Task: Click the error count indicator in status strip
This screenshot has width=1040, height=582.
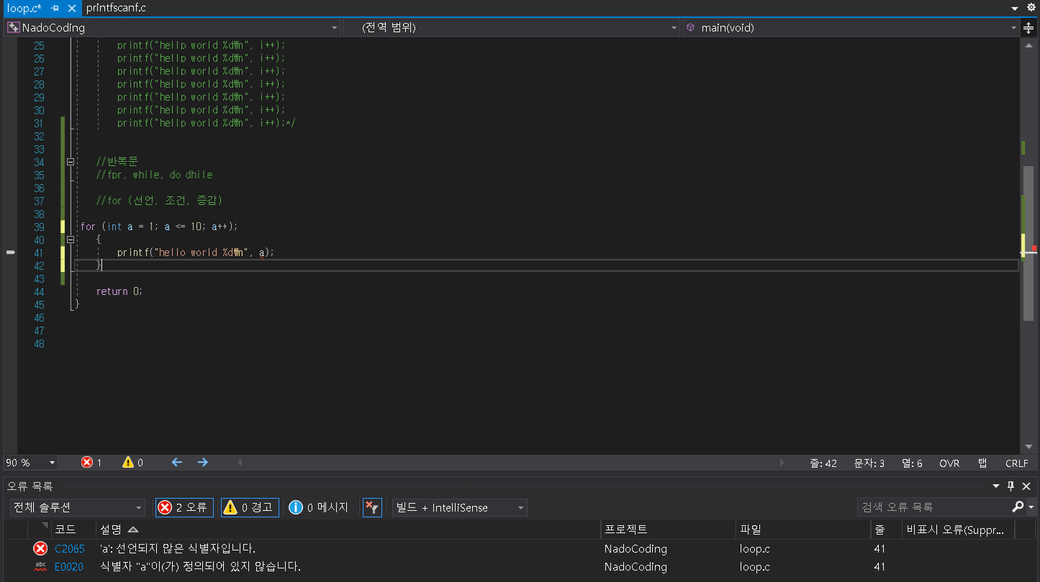Action: point(91,462)
